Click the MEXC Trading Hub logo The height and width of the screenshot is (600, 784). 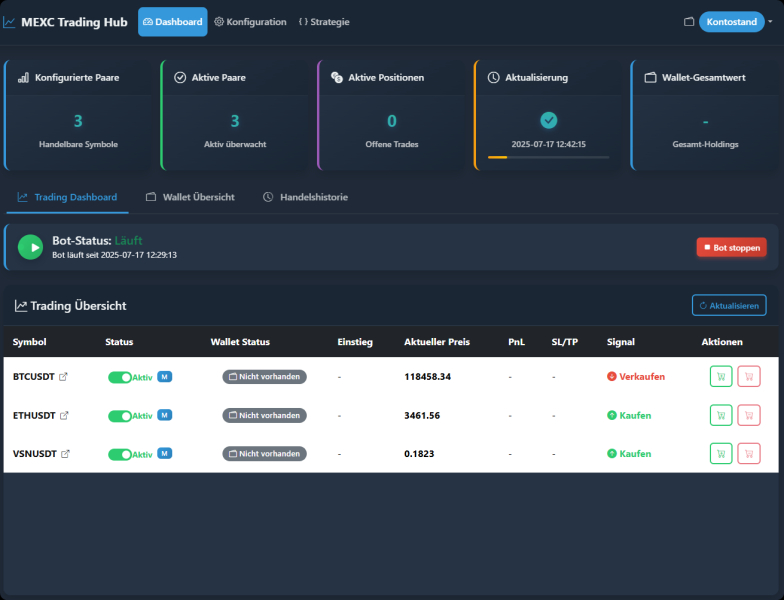(66, 22)
